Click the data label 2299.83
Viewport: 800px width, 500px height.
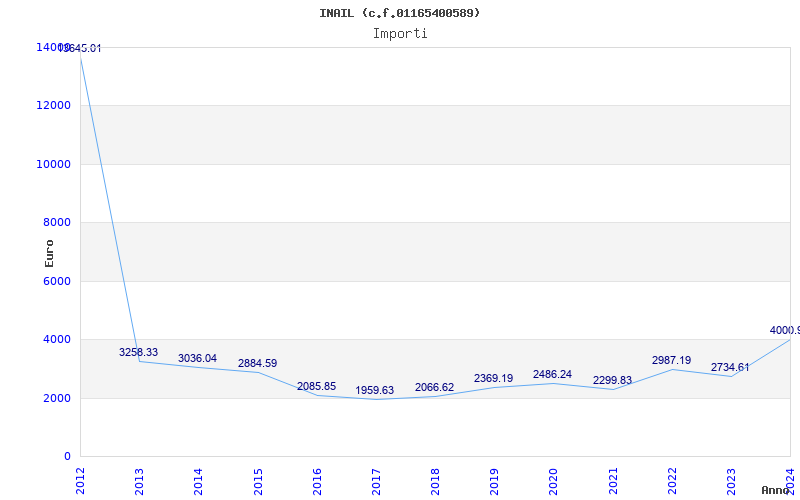(x=612, y=380)
